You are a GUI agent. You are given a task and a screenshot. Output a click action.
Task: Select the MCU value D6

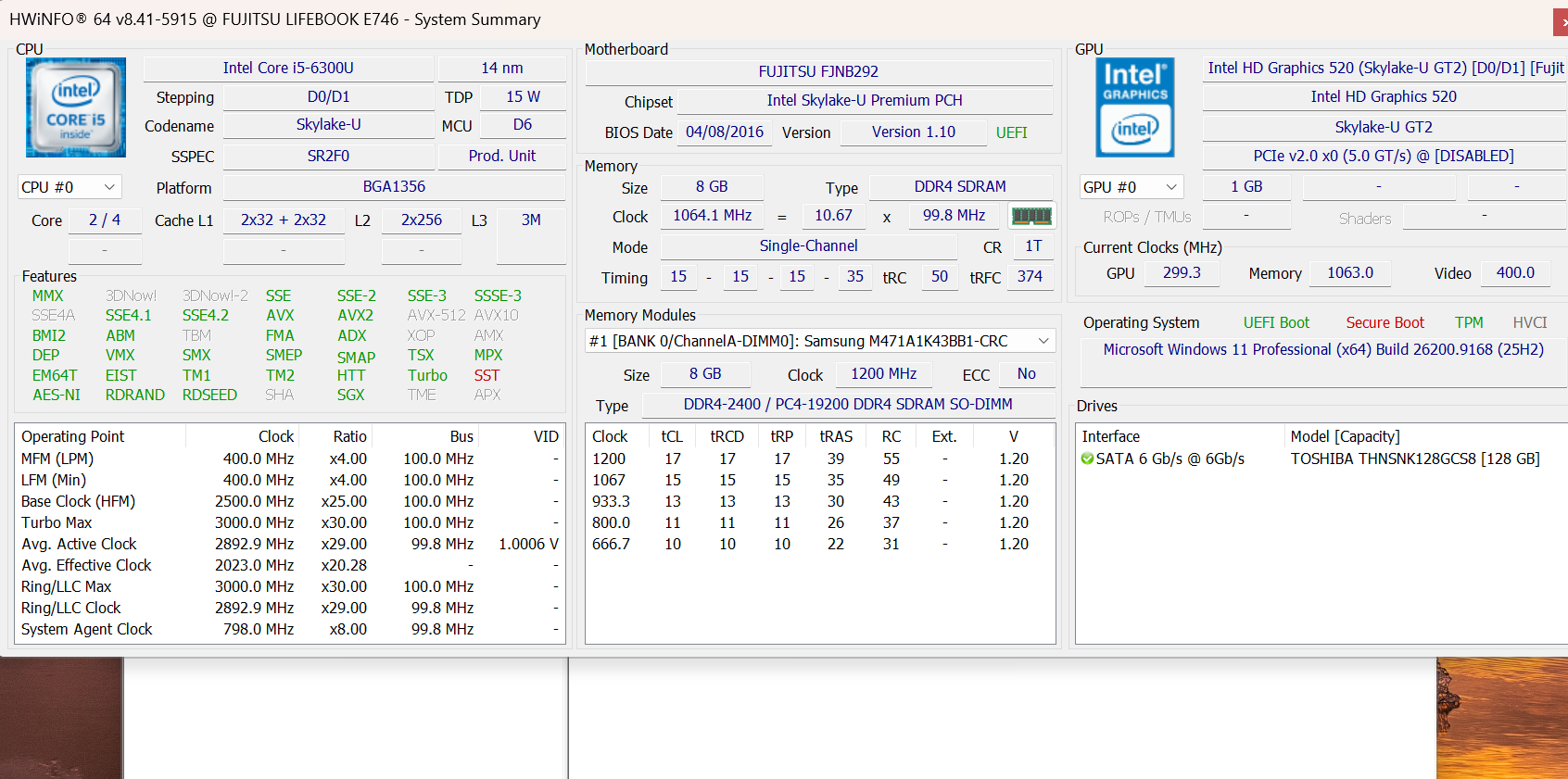tap(523, 124)
